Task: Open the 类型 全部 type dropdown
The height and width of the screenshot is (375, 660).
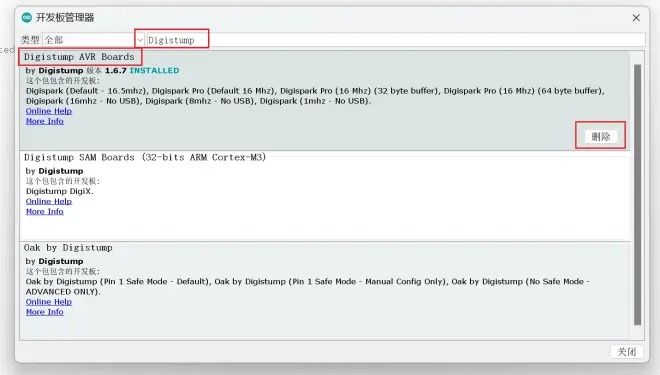Action: 93,40
